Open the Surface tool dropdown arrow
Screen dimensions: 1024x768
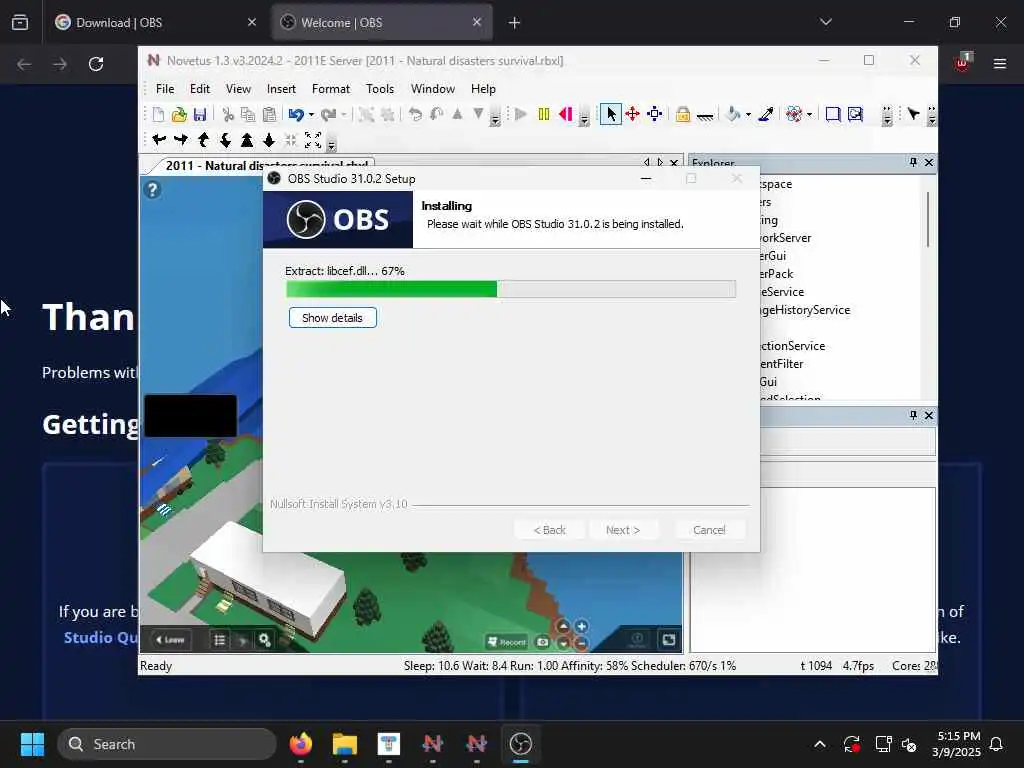pos(810,115)
